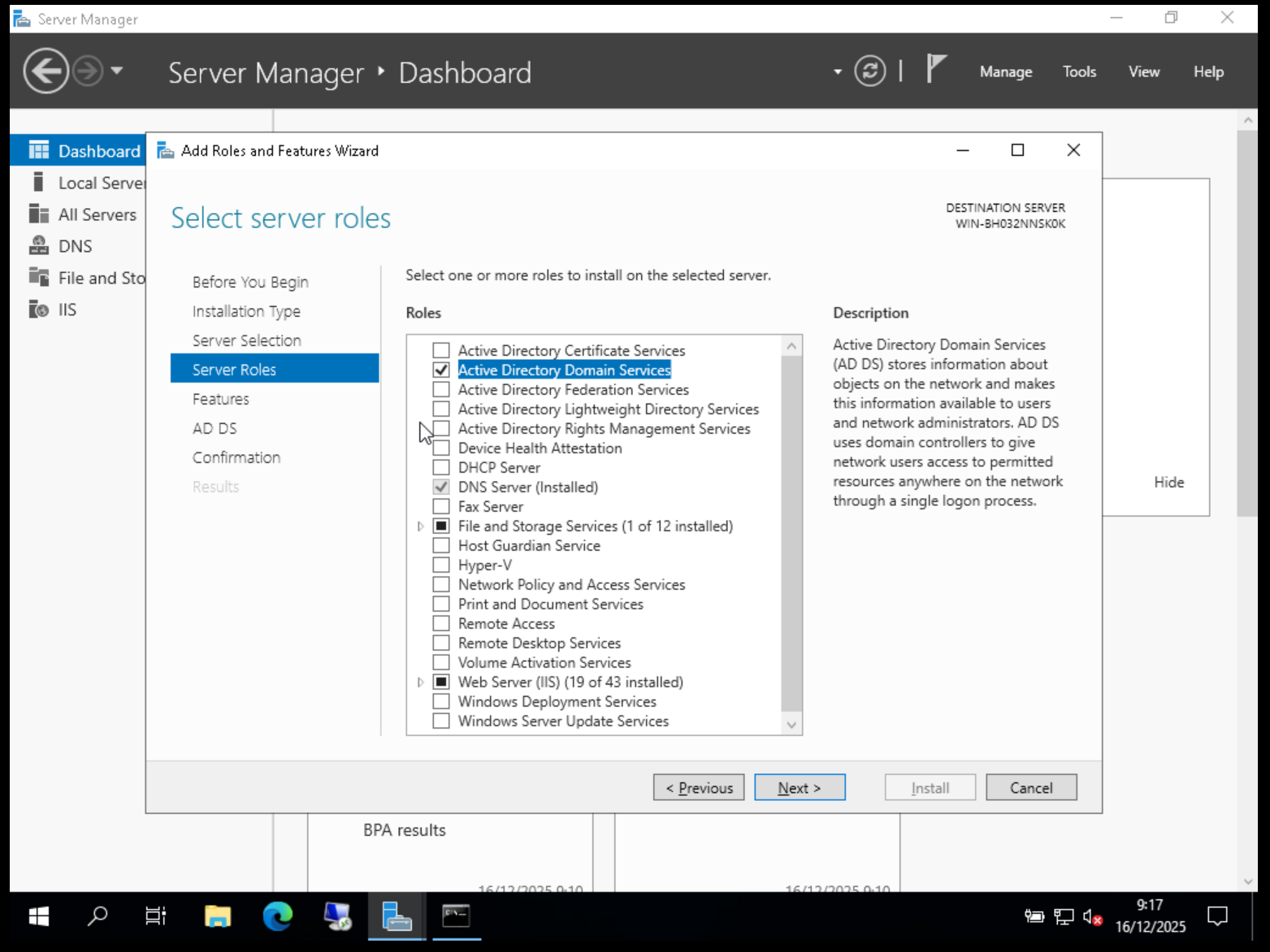Viewport: 1270px width, 952px height.
Task: Launch Microsoft Edge from the taskbar
Action: (x=277, y=916)
